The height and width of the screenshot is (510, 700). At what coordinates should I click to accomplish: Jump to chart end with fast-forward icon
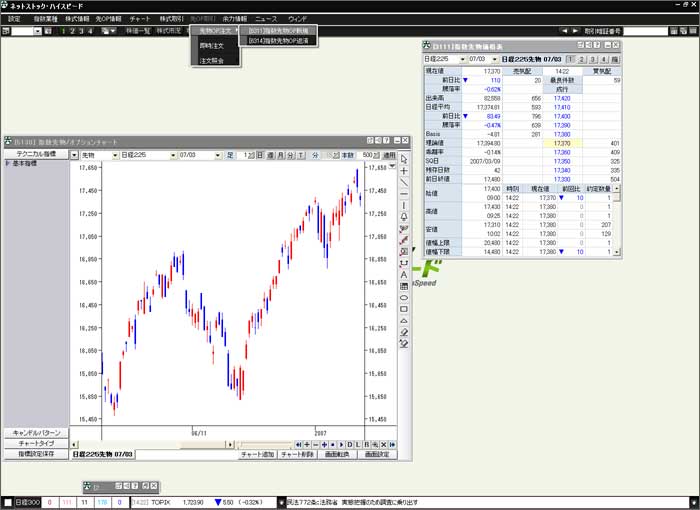click(x=392, y=445)
